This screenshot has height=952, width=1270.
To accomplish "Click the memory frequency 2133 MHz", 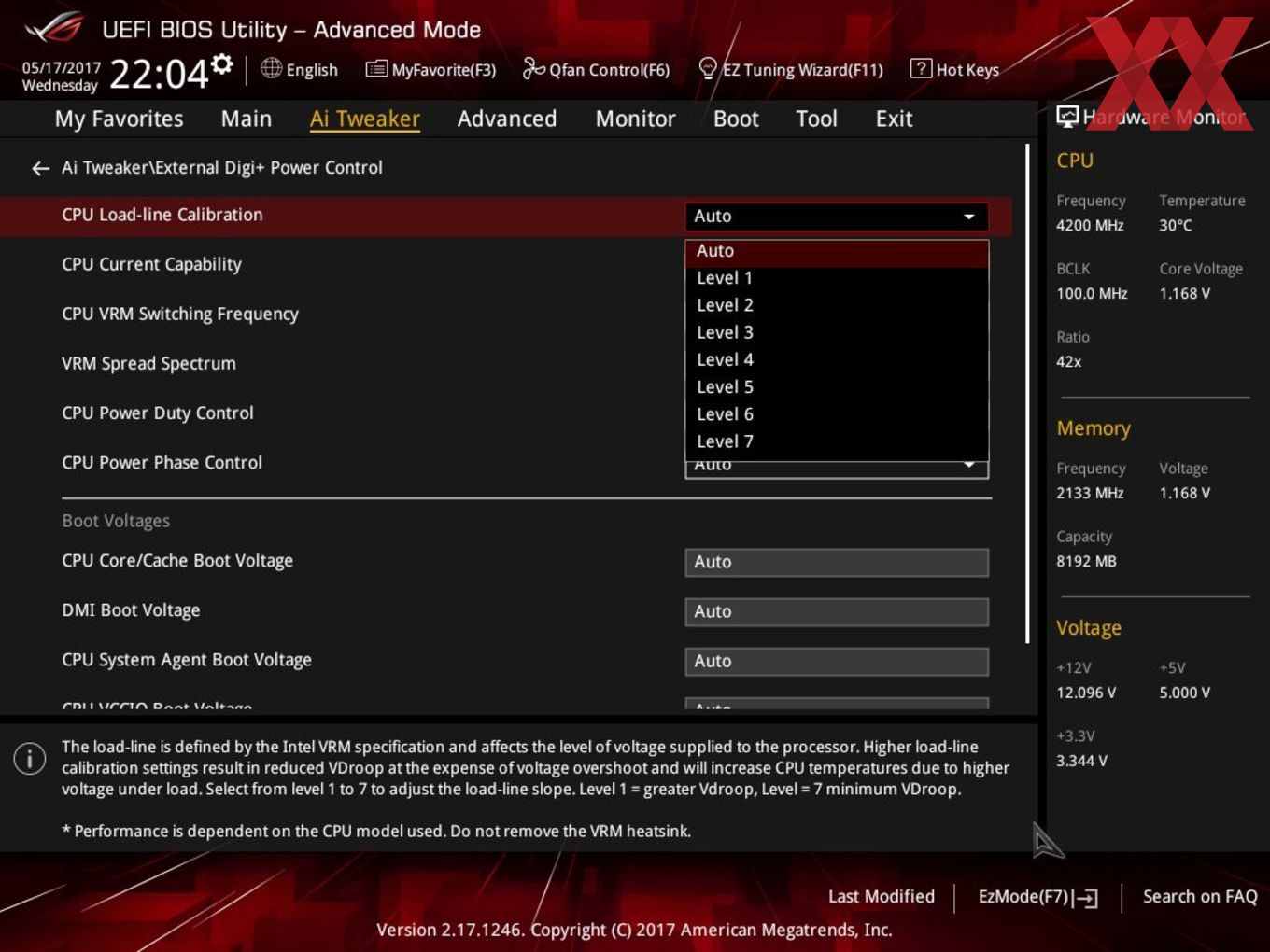I will pos(1090,494).
